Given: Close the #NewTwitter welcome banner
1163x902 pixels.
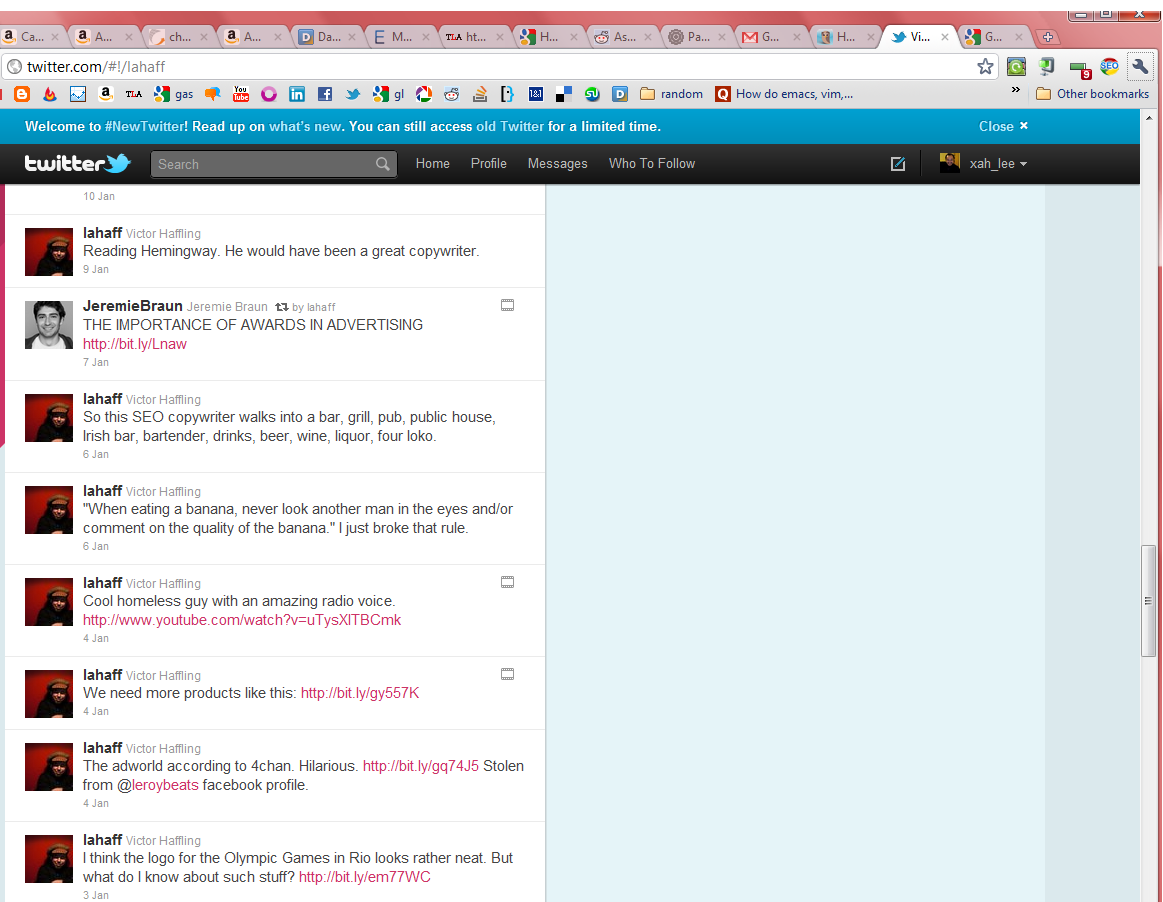Looking at the screenshot, I should (x=1004, y=126).
